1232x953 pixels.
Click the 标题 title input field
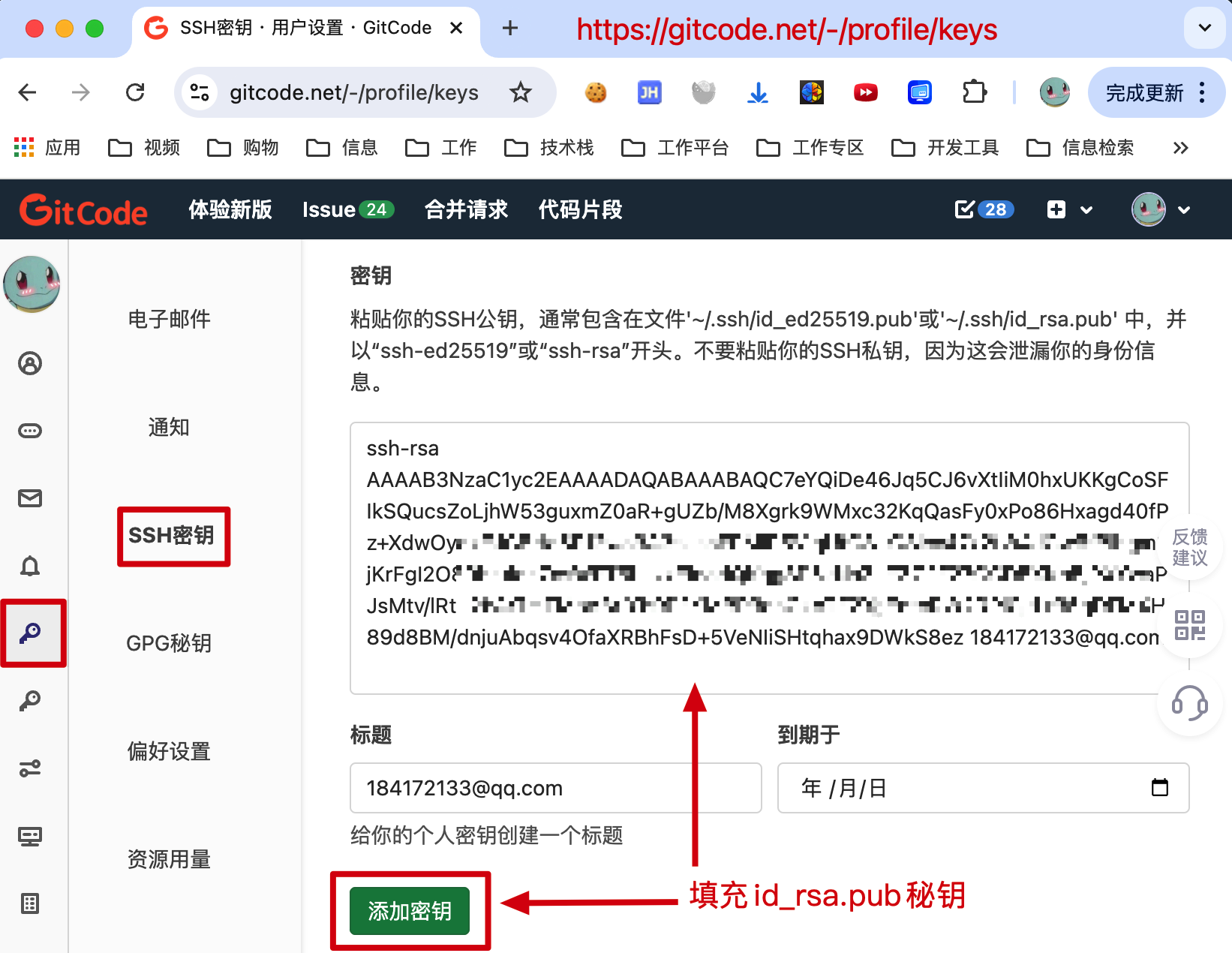(x=555, y=788)
